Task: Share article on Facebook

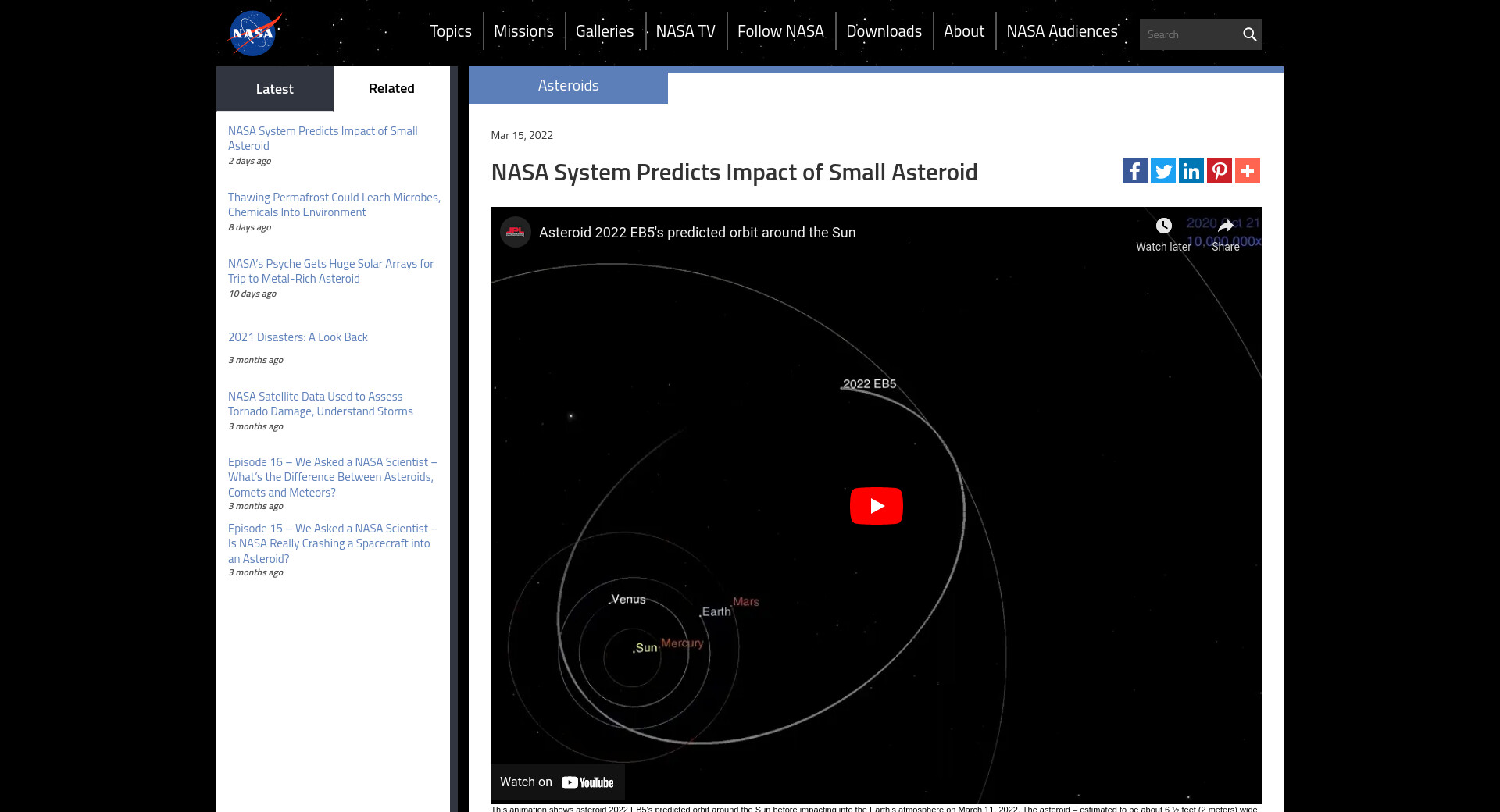Action: click(x=1134, y=171)
